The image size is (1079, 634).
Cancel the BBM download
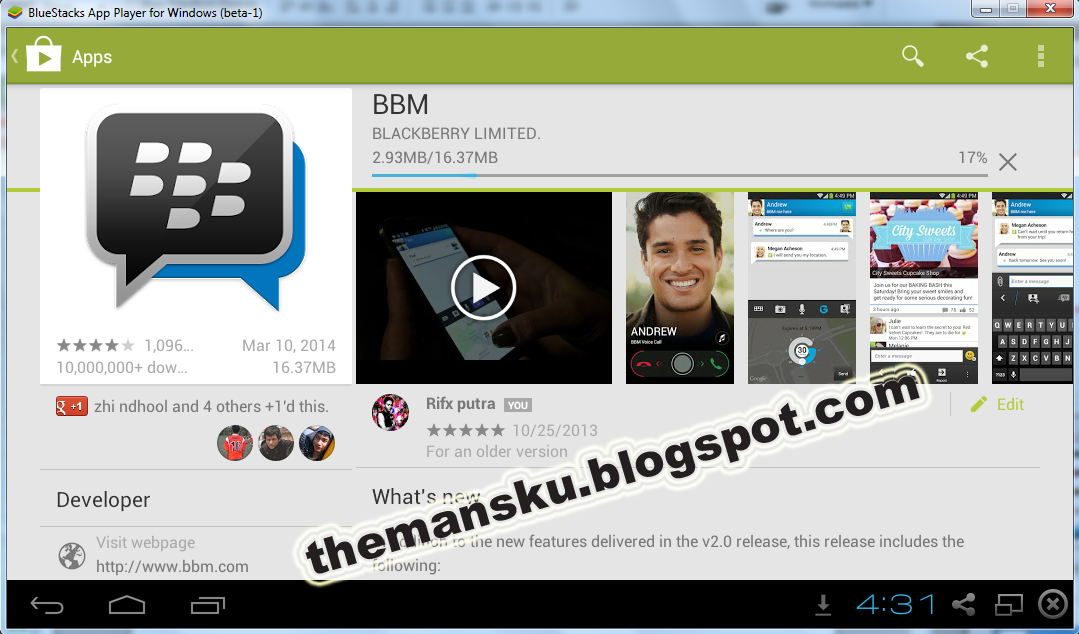[x=1007, y=162]
